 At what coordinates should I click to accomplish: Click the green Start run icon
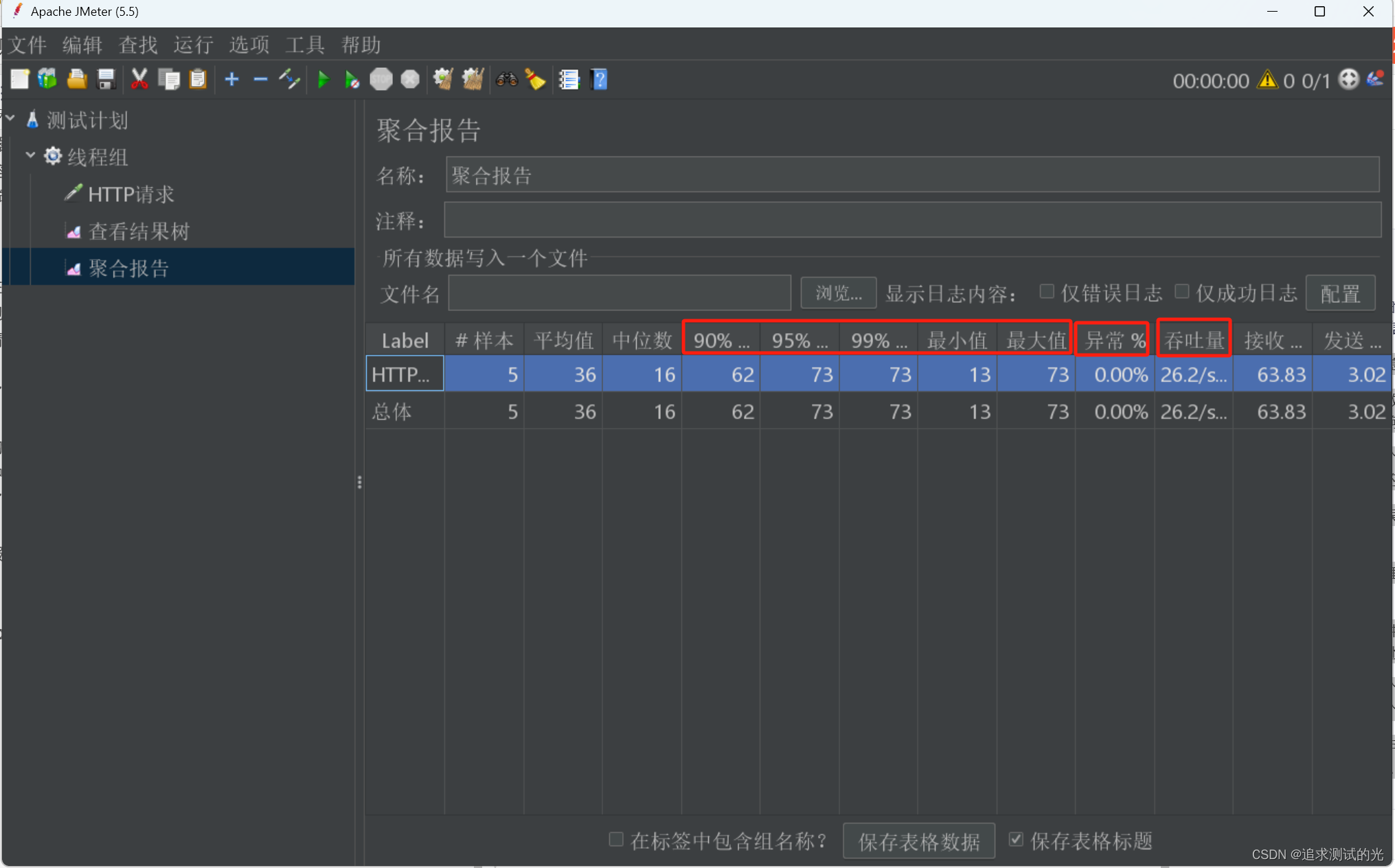tap(323, 80)
